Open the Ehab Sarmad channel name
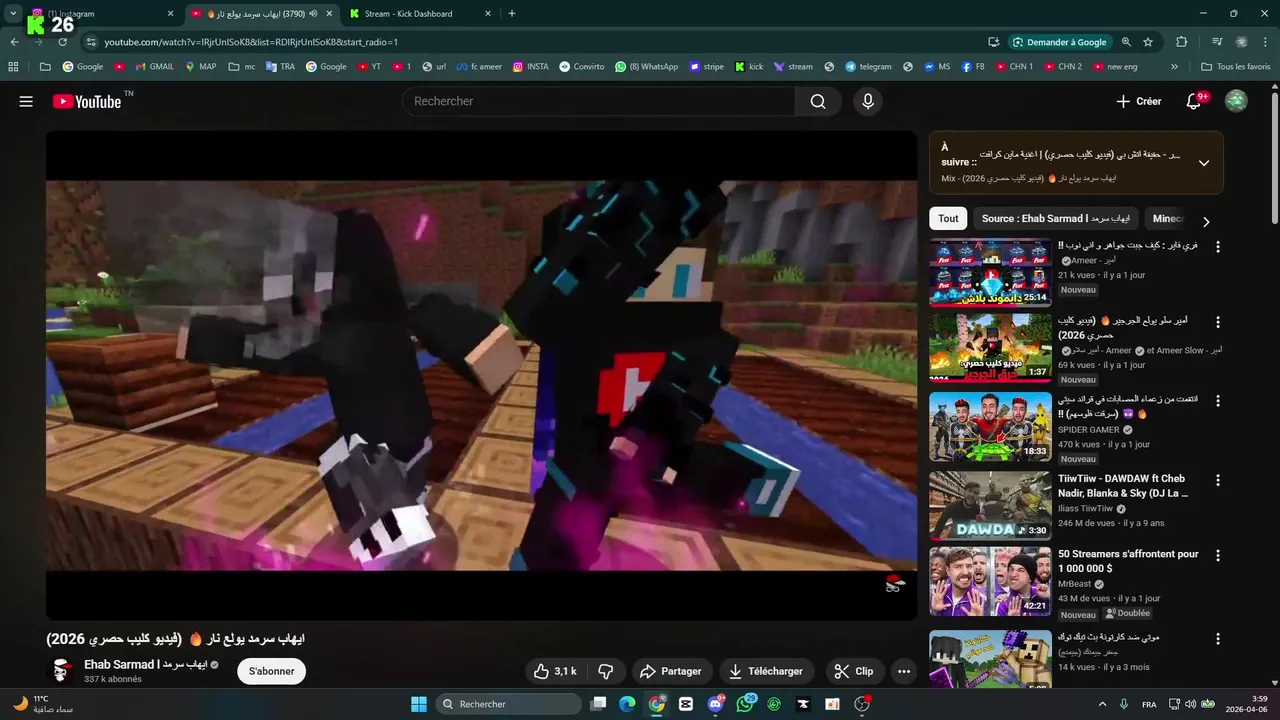This screenshot has height=720, width=1280. tap(145, 664)
